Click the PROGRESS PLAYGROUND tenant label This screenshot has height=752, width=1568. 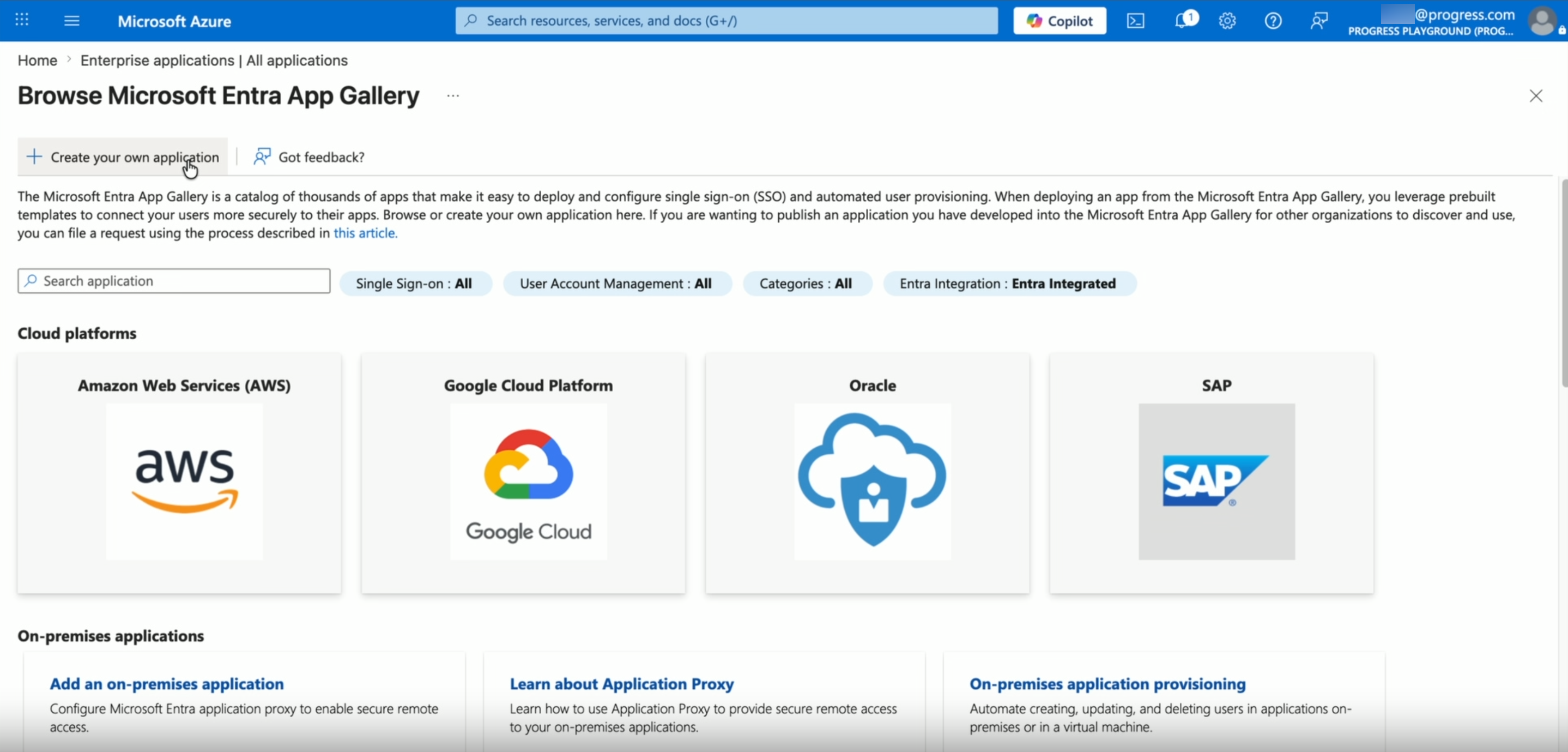click(1431, 31)
